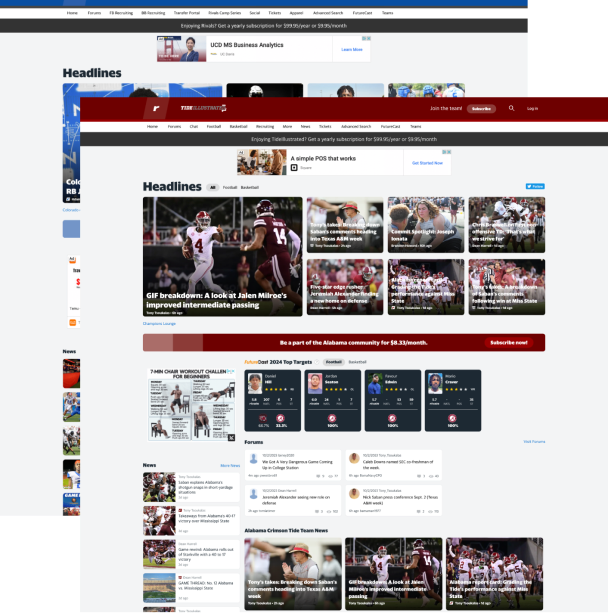Click Daniel Hill's player avatar
This screenshot has height=613, width=608.
tap(256, 383)
